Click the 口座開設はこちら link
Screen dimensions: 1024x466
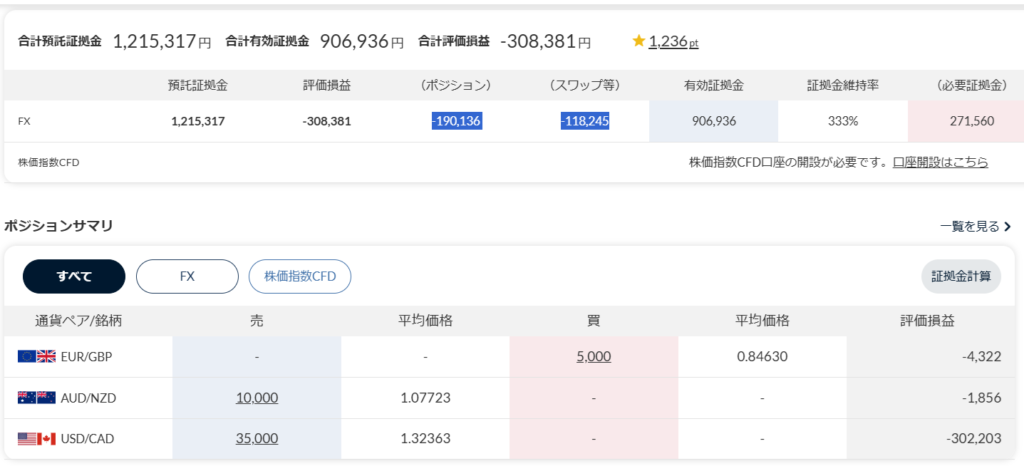coord(940,162)
